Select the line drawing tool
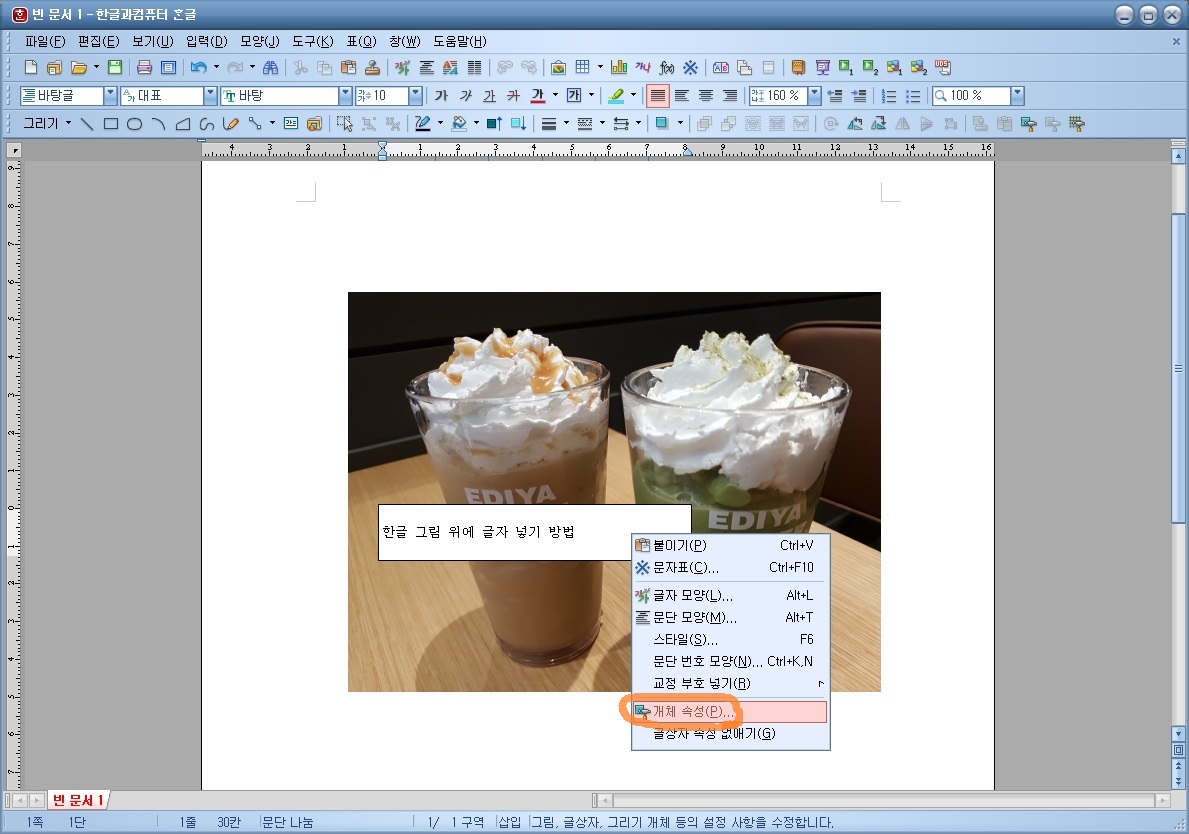1189x834 pixels. 87,124
